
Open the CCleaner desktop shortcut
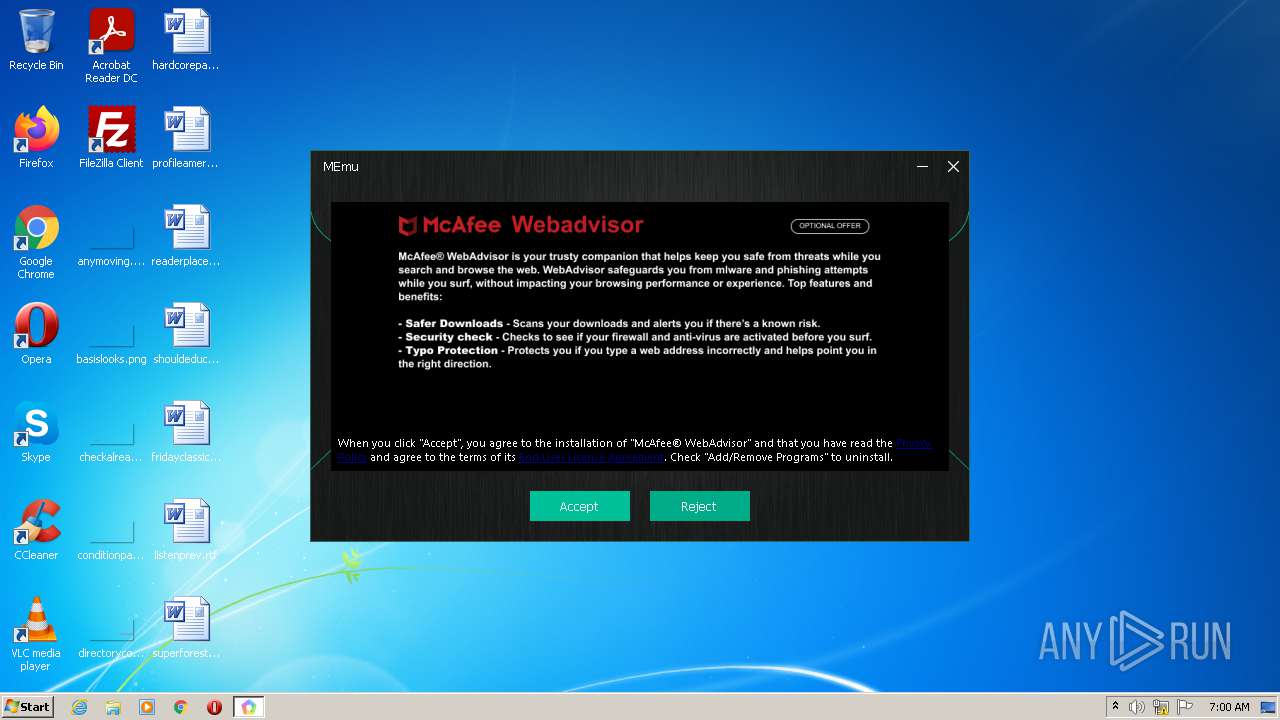36,530
